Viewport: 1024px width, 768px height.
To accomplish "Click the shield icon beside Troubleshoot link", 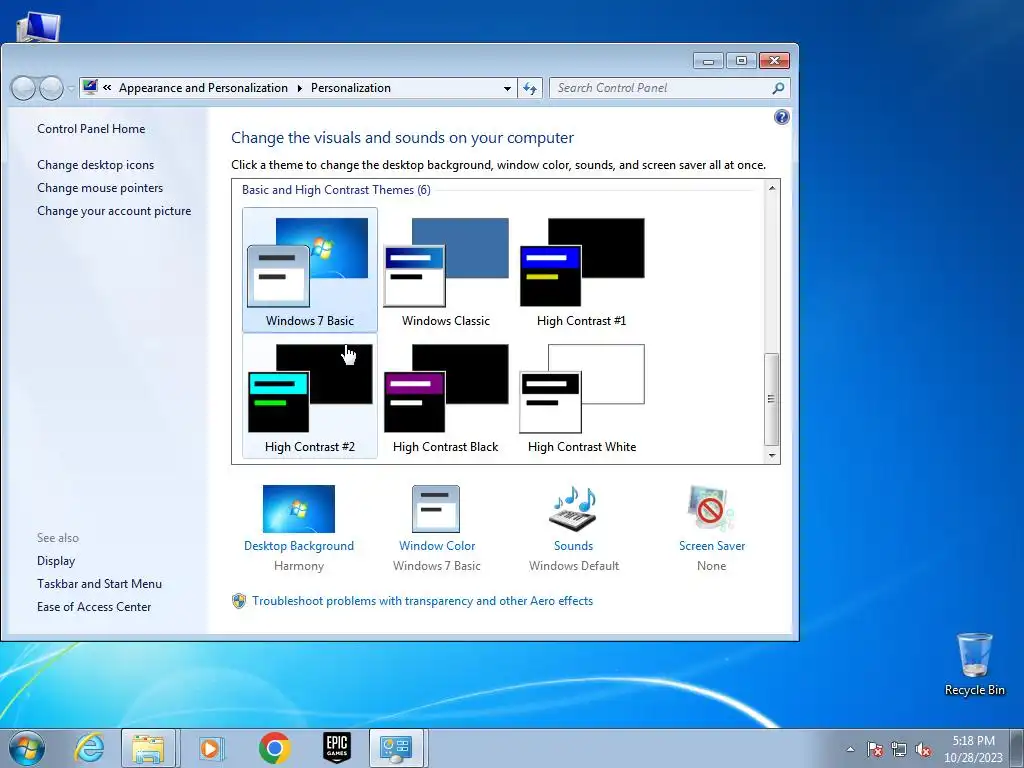I will (239, 601).
